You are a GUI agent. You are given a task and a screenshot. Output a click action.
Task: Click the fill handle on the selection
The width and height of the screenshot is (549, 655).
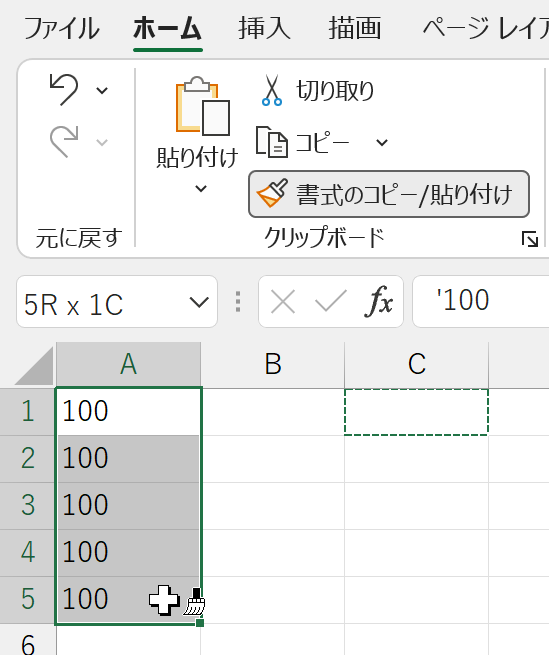200,623
